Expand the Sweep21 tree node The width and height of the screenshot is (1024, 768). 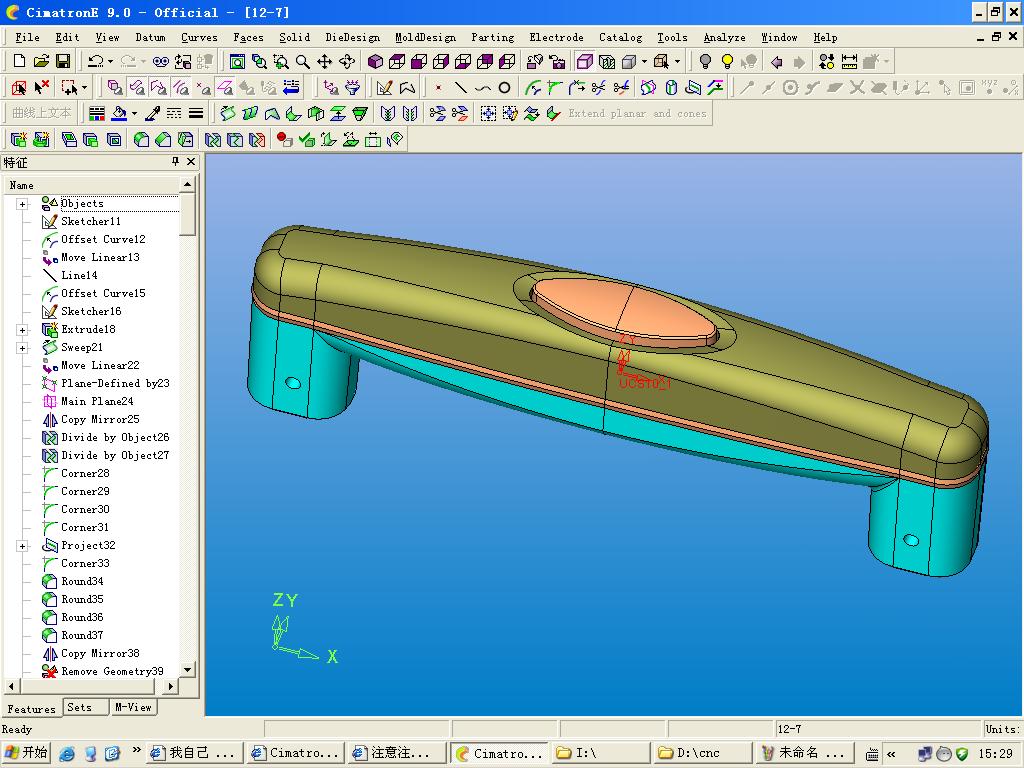click(x=23, y=348)
